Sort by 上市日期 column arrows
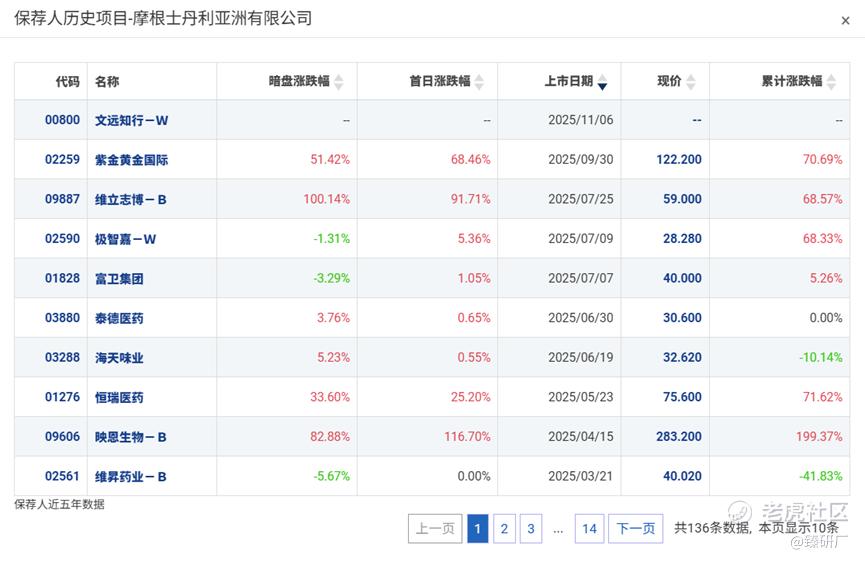865x562 pixels. 602,82
